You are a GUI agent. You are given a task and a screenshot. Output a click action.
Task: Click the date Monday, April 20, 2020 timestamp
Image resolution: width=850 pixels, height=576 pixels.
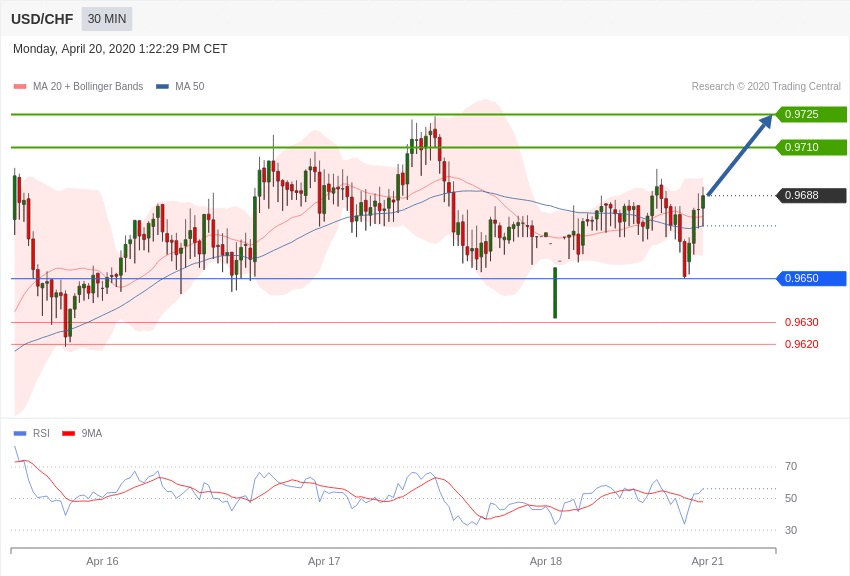120,49
